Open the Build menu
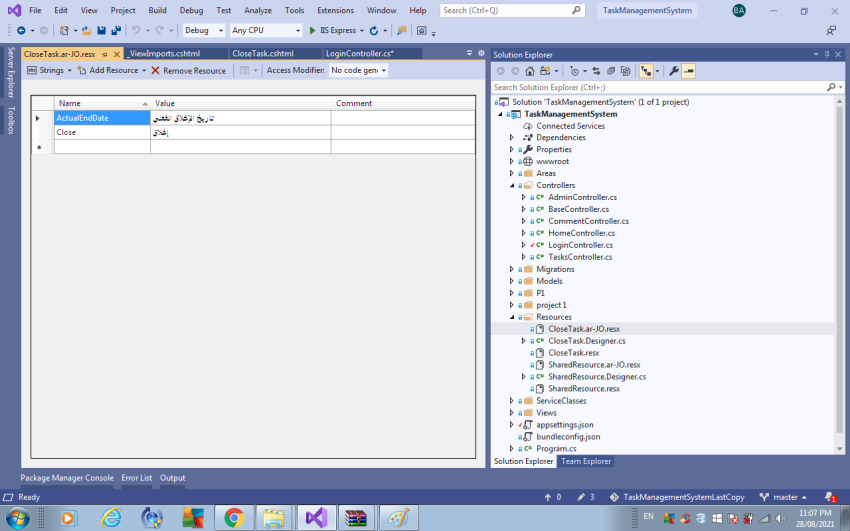Viewport: 850px width, 531px height. click(157, 10)
